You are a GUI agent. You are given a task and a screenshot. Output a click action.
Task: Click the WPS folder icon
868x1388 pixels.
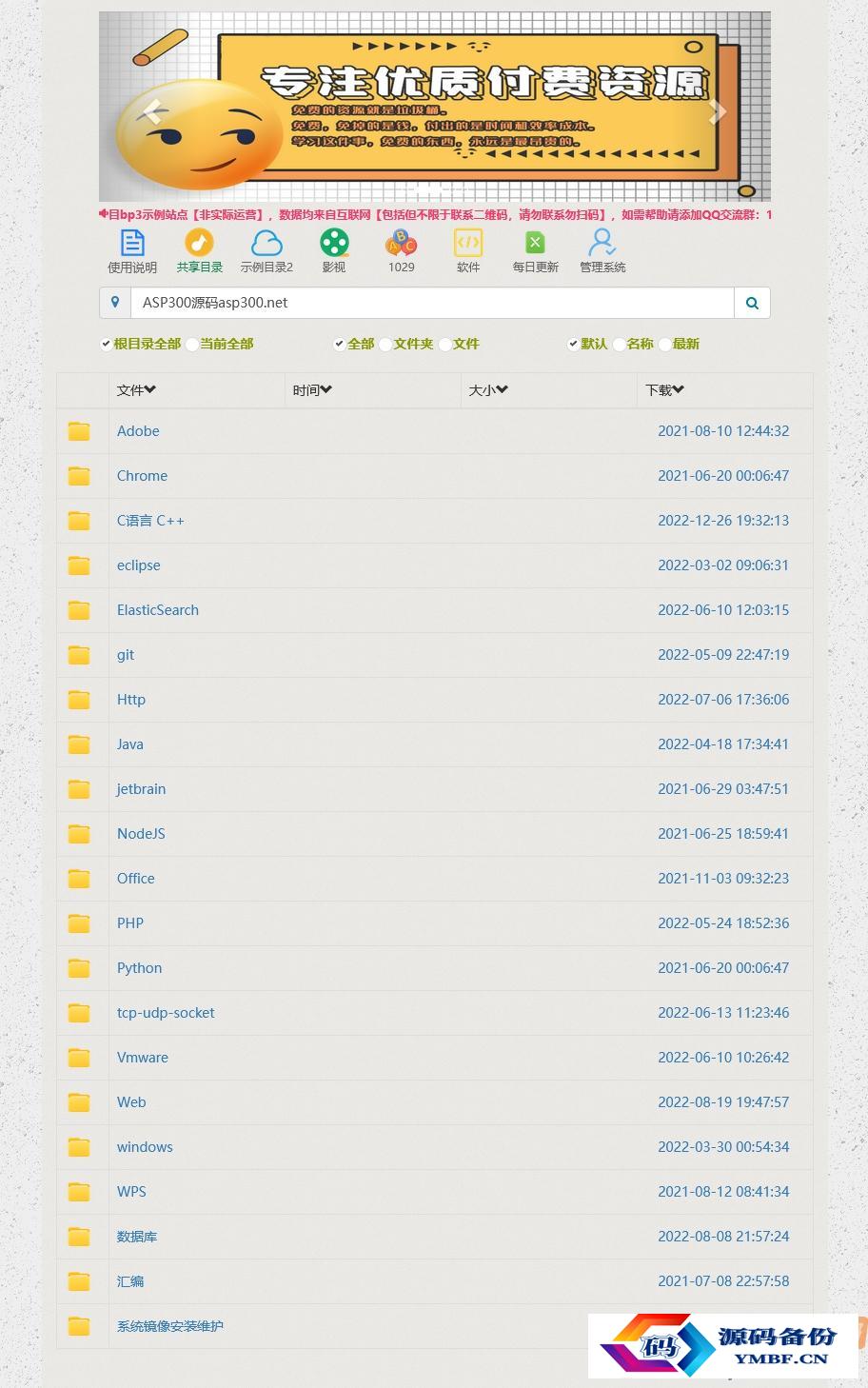click(x=79, y=1192)
